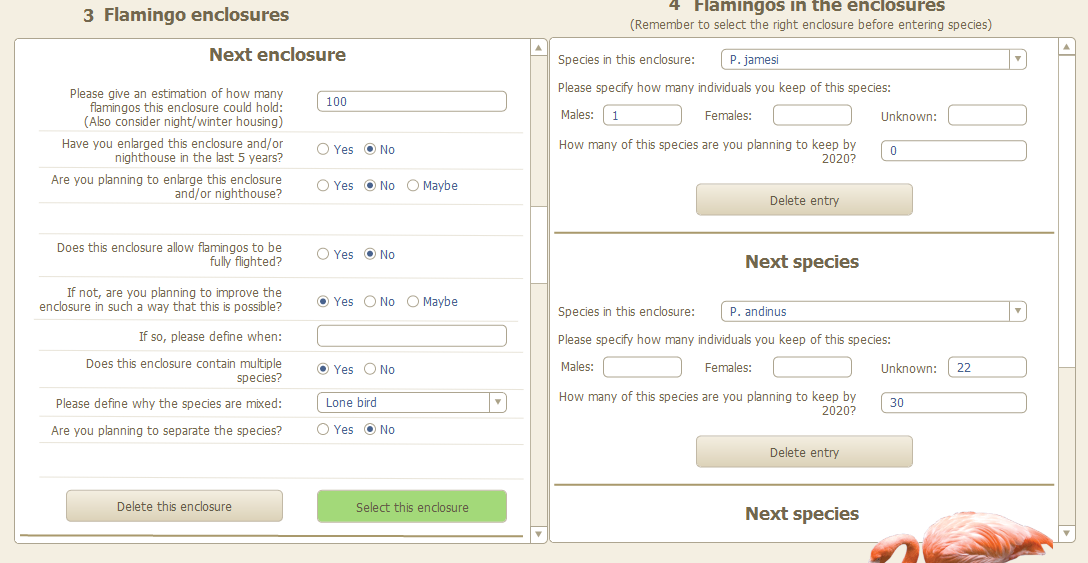Image resolution: width=1088 pixels, height=563 pixels.
Task: Set fully flighted flamingos option to Yes
Action: coord(323,255)
